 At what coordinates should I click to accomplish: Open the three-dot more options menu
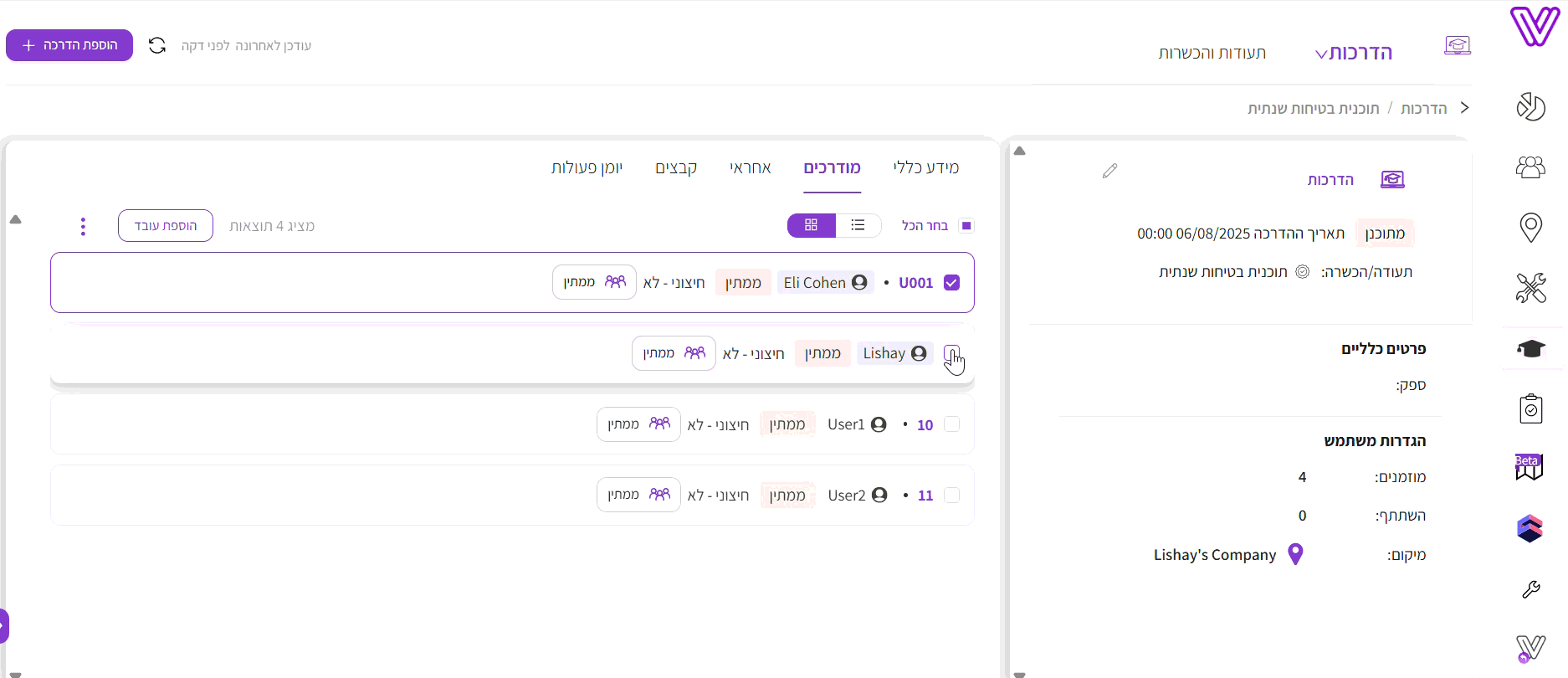(83, 226)
